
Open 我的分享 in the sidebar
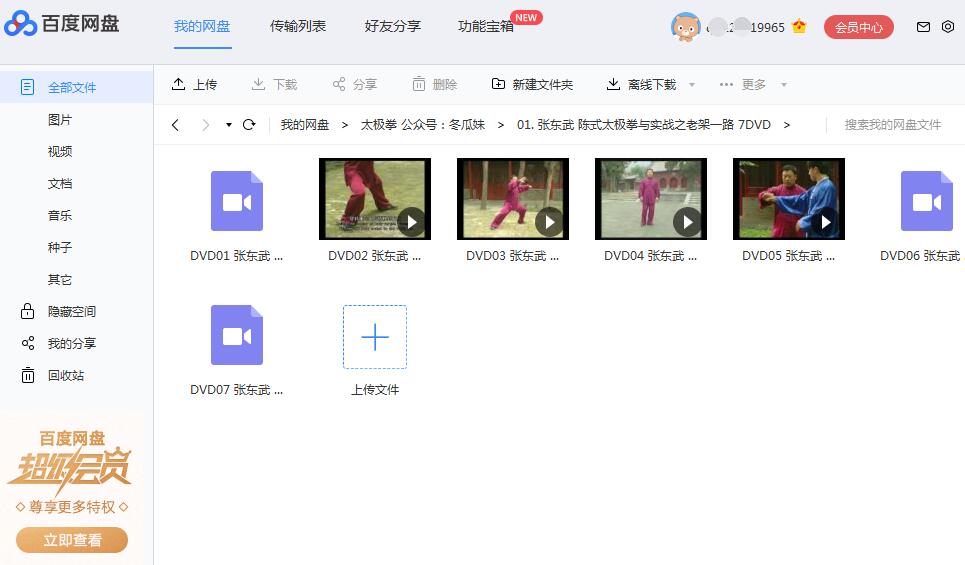(72, 343)
